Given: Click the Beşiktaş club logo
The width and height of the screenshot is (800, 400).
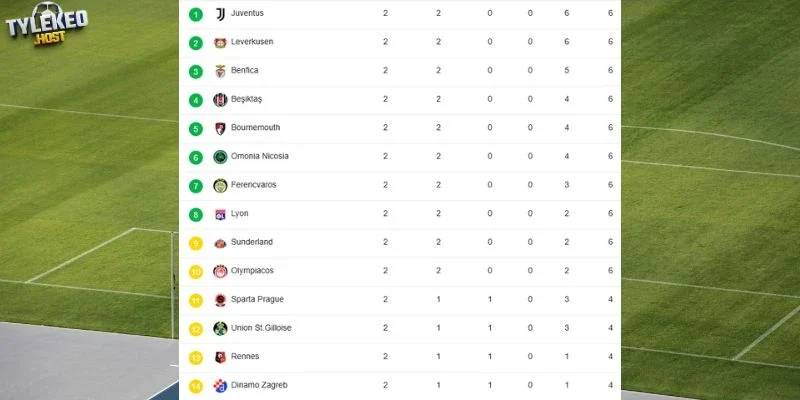Looking at the screenshot, I should click(220, 99).
